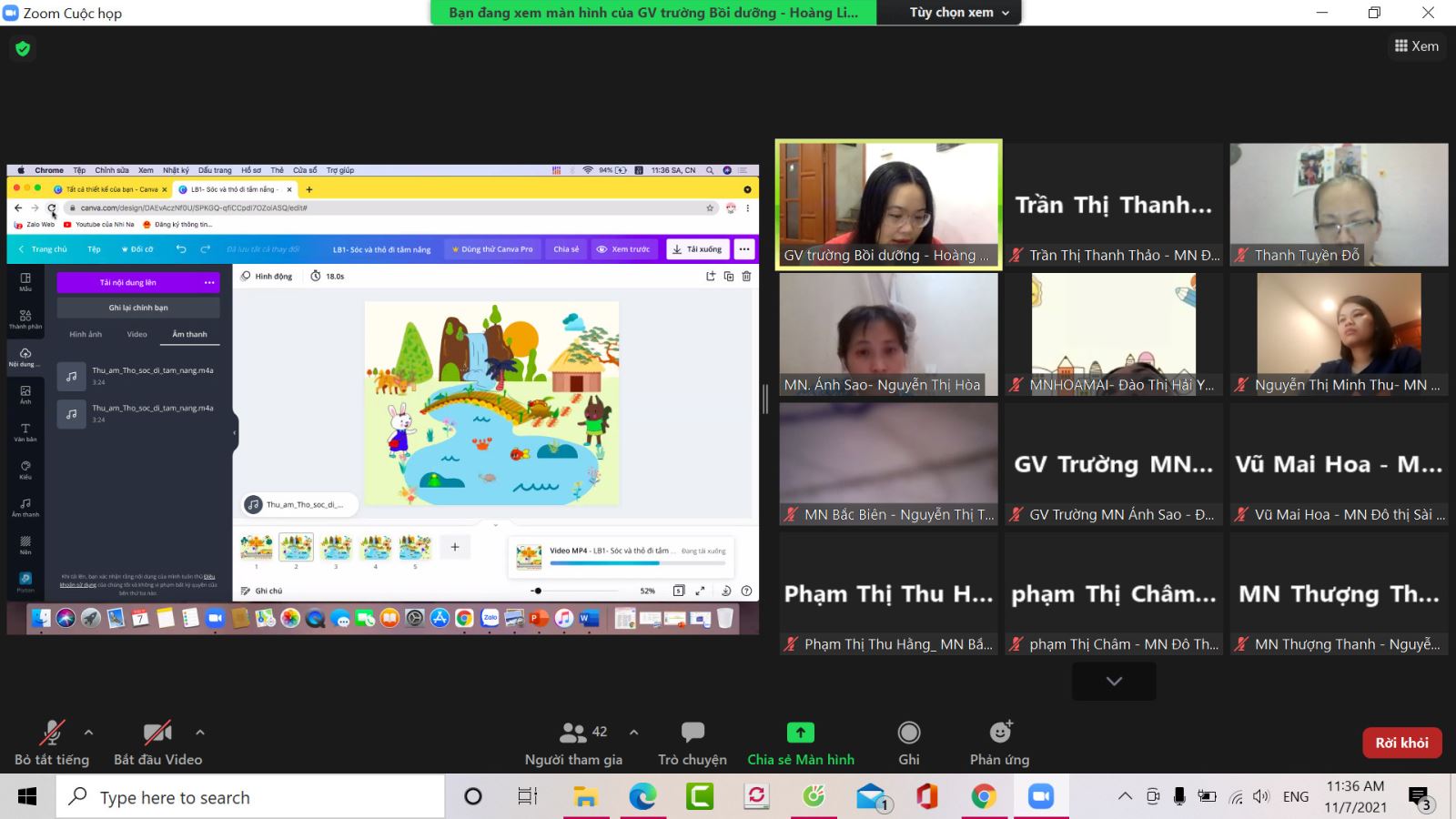1456x819 pixels.
Task: Click the red Rời khỏi button
Action: coord(1401,743)
